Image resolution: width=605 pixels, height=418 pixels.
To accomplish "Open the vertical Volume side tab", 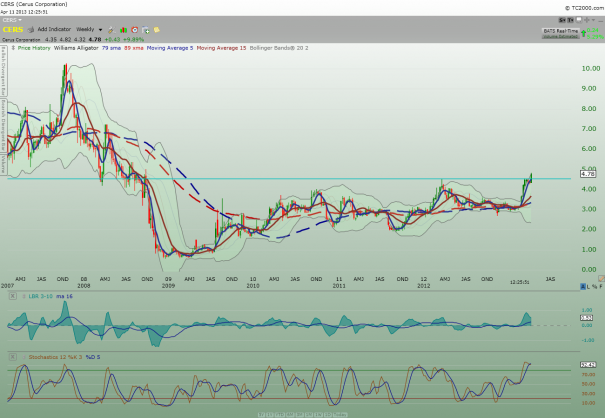I will click(3, 165).
